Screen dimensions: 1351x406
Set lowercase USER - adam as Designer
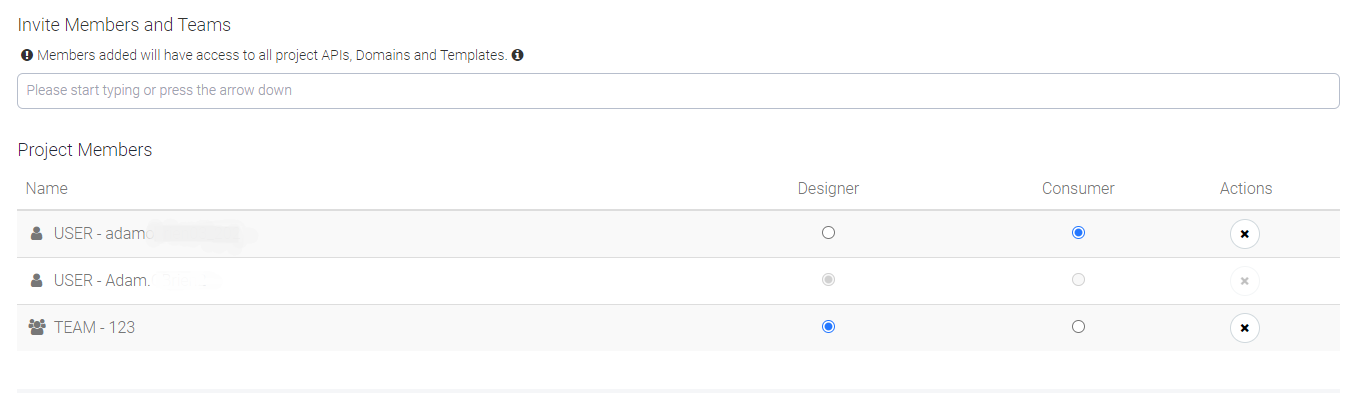(x=828, y=233)
